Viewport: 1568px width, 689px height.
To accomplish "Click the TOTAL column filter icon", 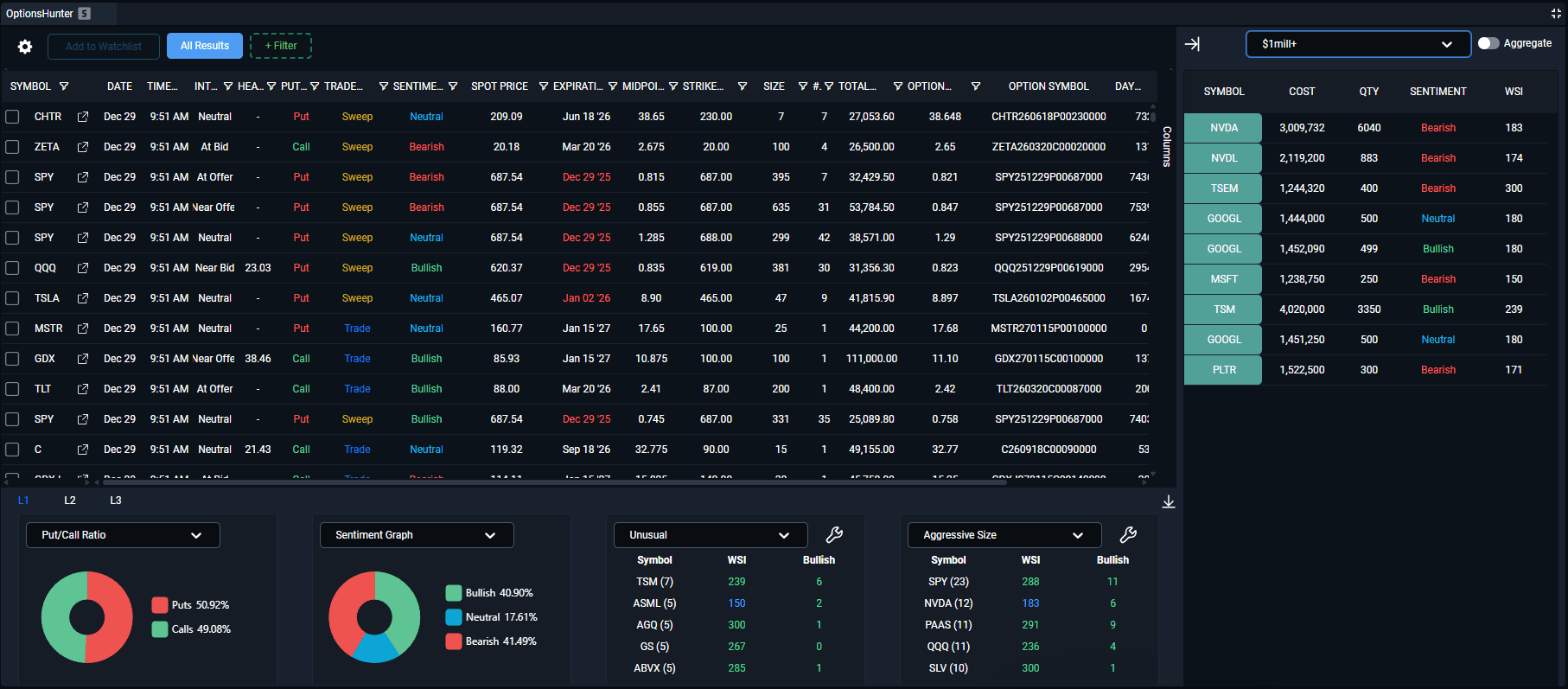I will click(x=898, y=86).
